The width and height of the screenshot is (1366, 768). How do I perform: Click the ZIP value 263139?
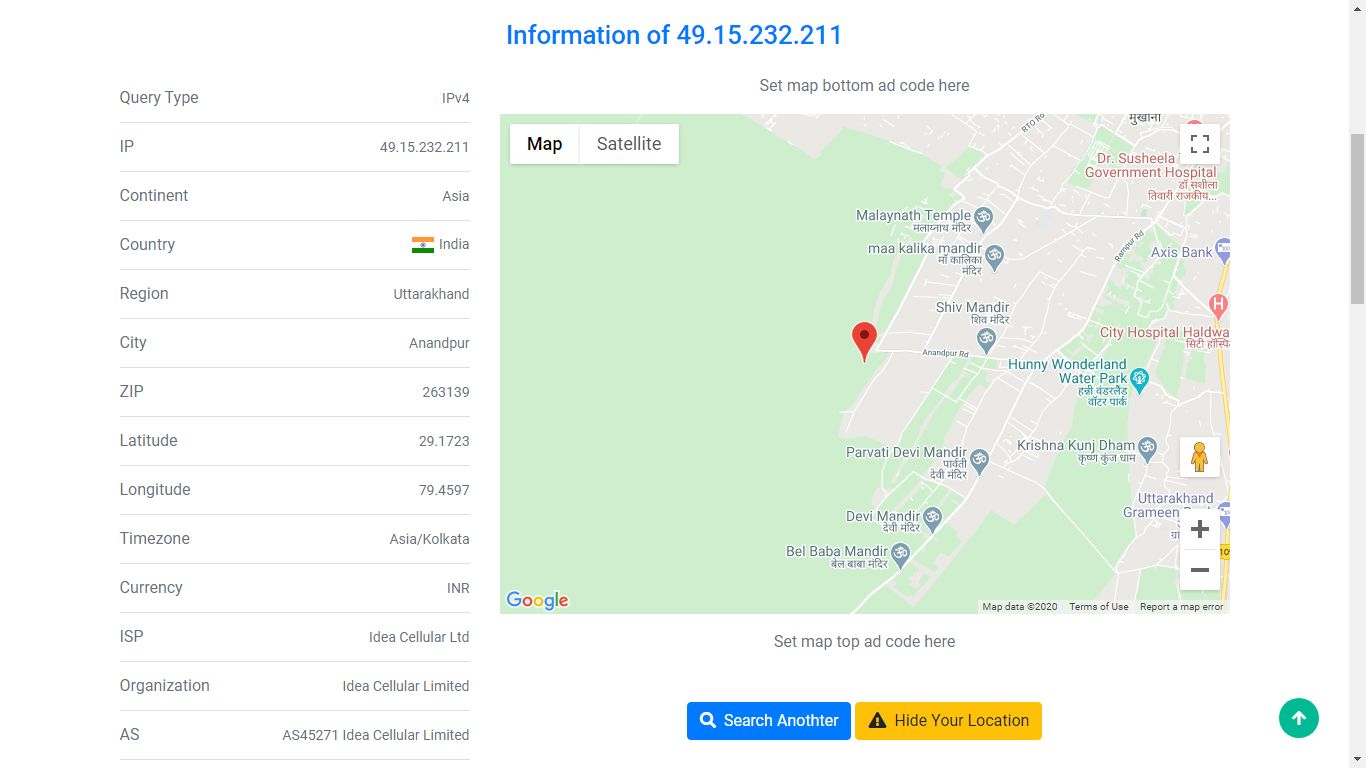tap(446, 392)
